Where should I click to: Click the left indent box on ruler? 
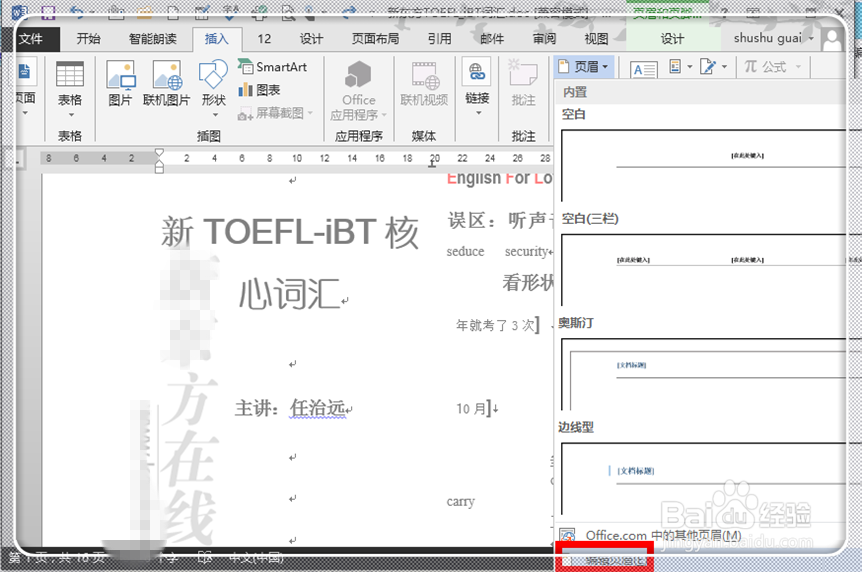[159, 169]
